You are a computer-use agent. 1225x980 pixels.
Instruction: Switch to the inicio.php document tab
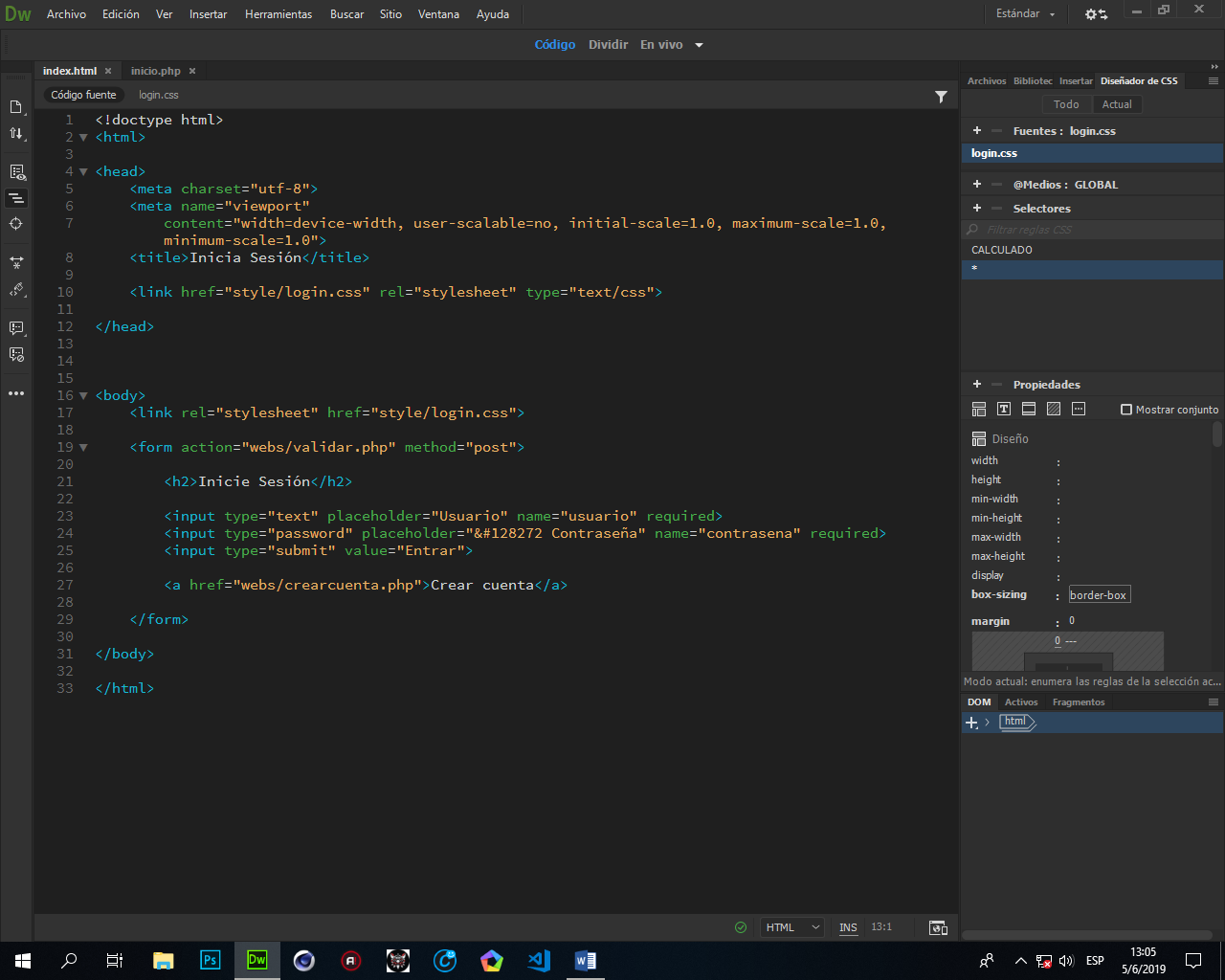tap(156, 71)
